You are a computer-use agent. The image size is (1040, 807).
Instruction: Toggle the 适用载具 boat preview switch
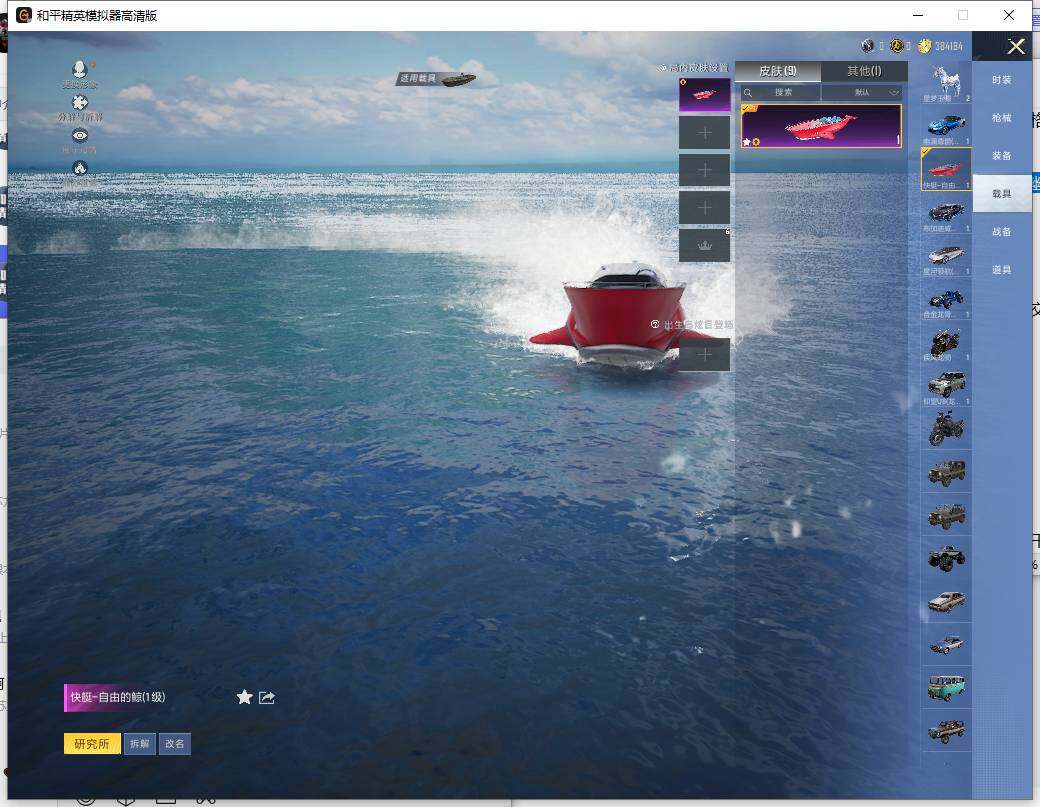tap(437, 78)
